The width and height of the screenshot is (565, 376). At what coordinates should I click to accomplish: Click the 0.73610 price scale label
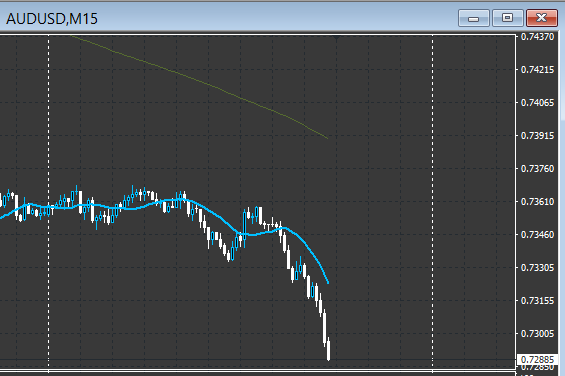tap(537, 202)
